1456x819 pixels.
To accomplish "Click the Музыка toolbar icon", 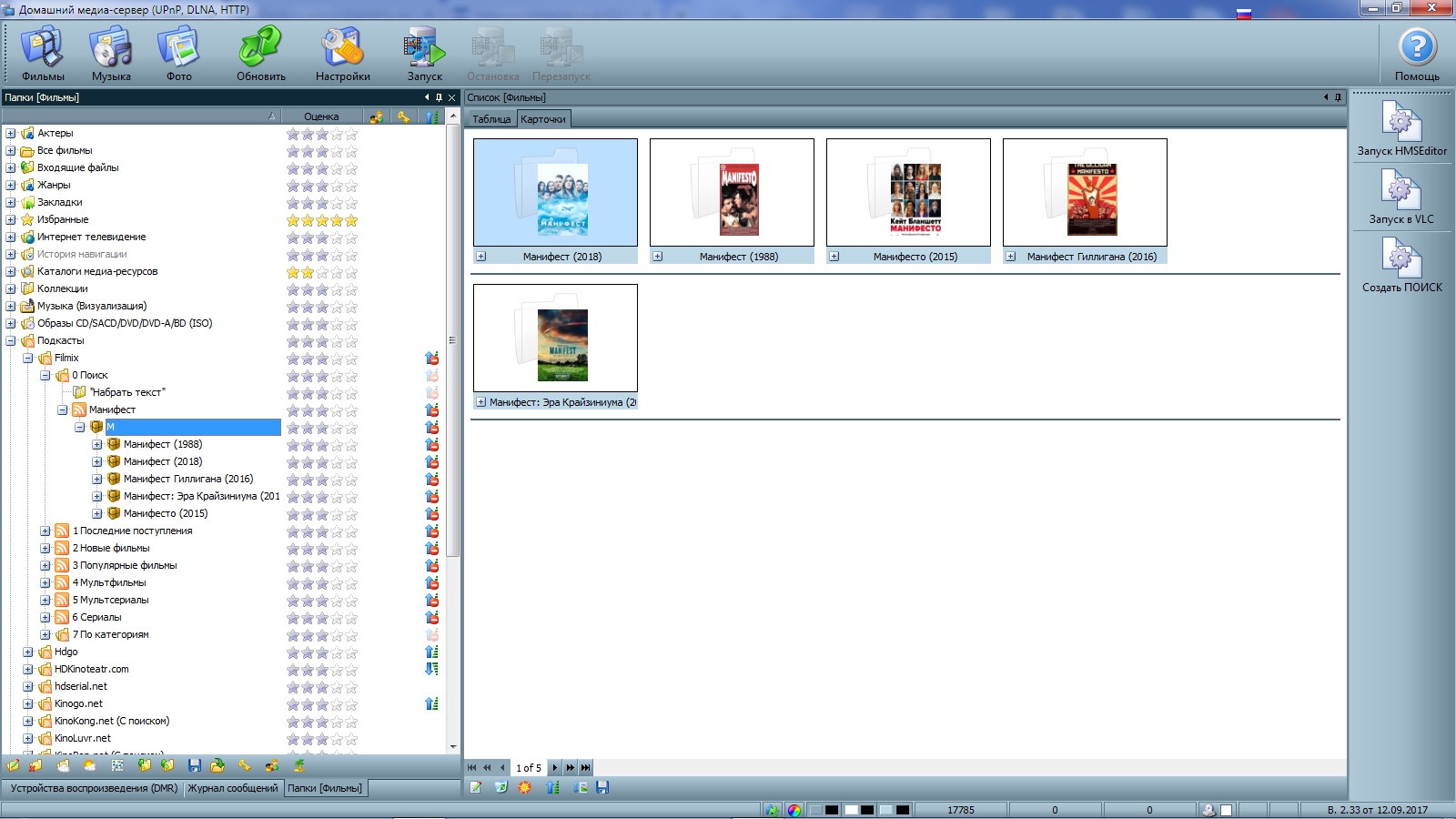I will [111, 53].
